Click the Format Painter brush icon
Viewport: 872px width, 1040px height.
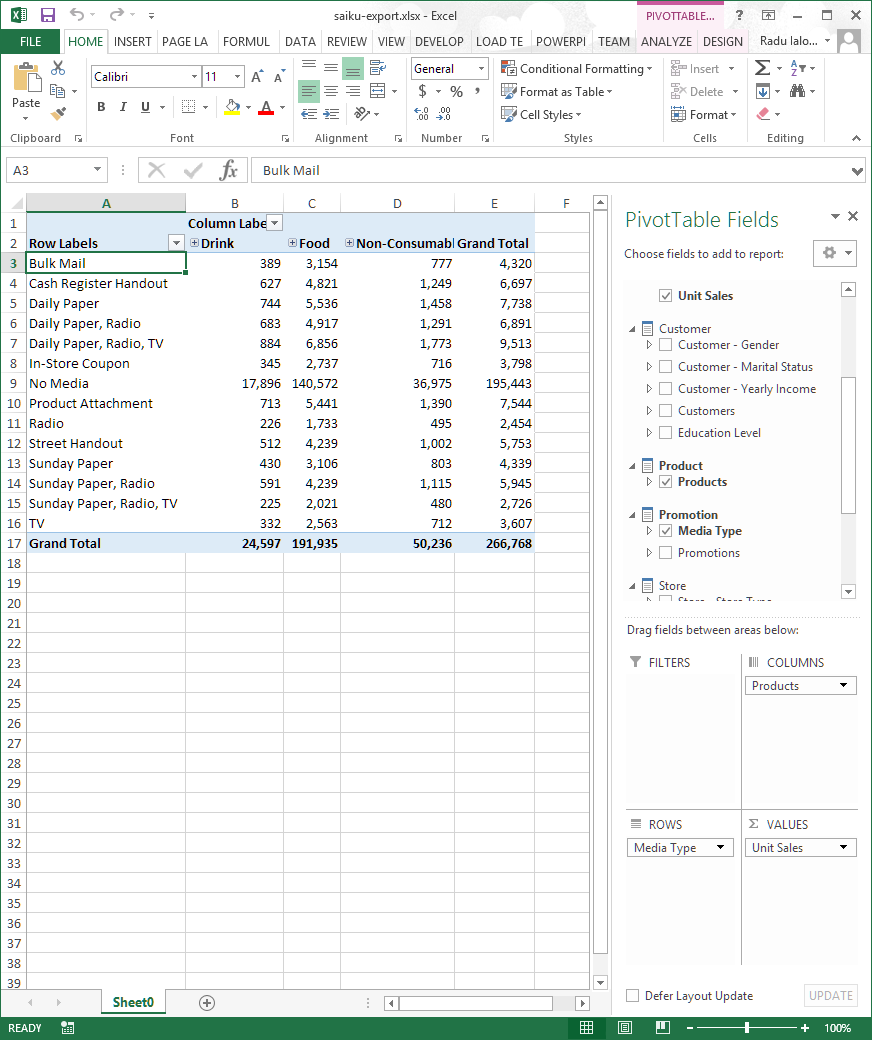coord(59,114)
